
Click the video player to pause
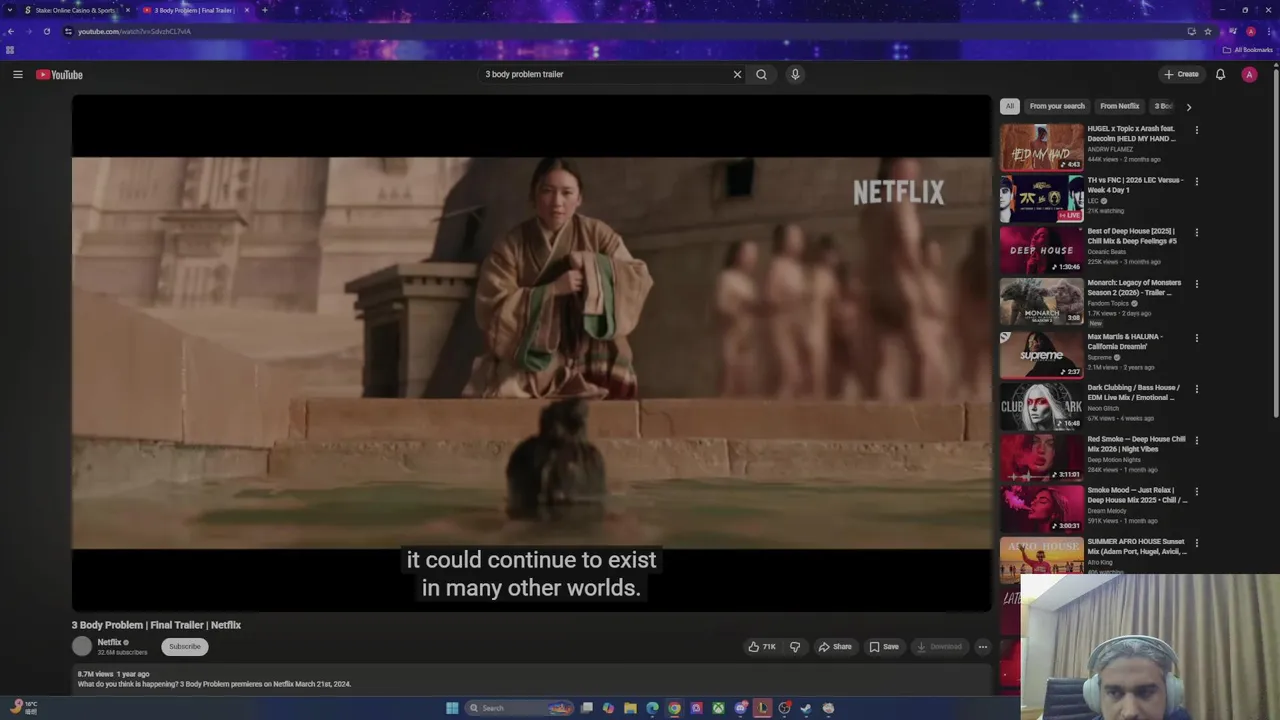pos(531,352)
